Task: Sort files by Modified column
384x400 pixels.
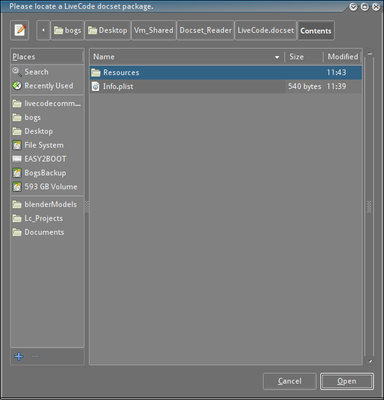Action: (x=343, y=57)
